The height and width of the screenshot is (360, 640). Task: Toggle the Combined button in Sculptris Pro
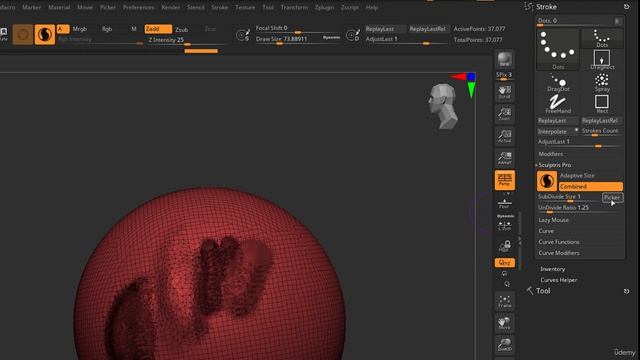pos(591,187)
